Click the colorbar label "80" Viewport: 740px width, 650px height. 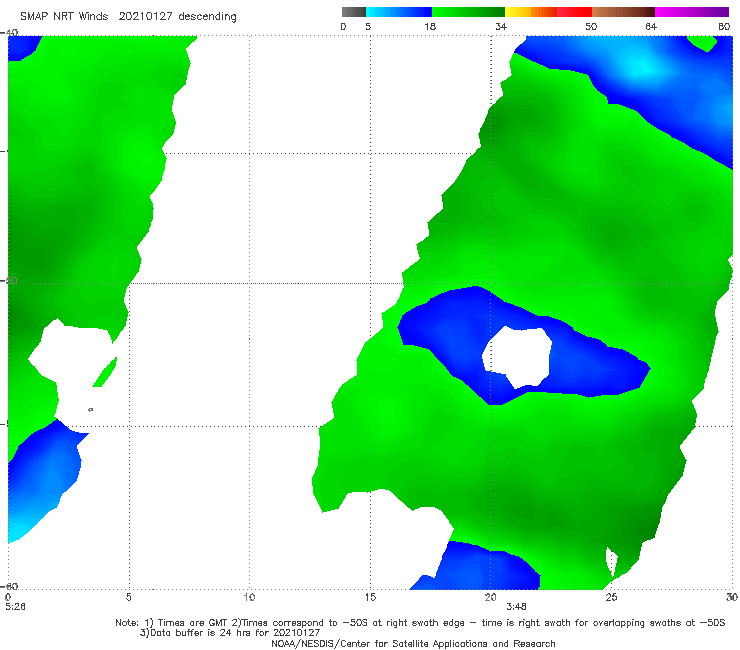(724, 26)
